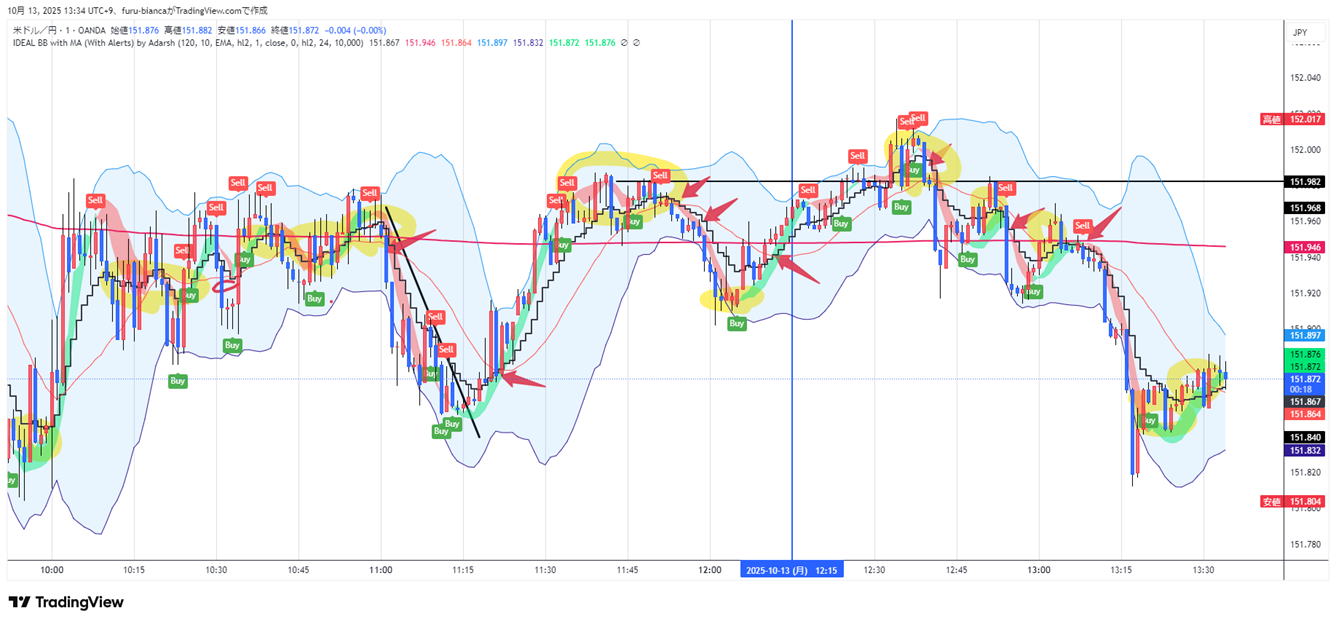Open the JPY currency selector

click(1300, 32)
